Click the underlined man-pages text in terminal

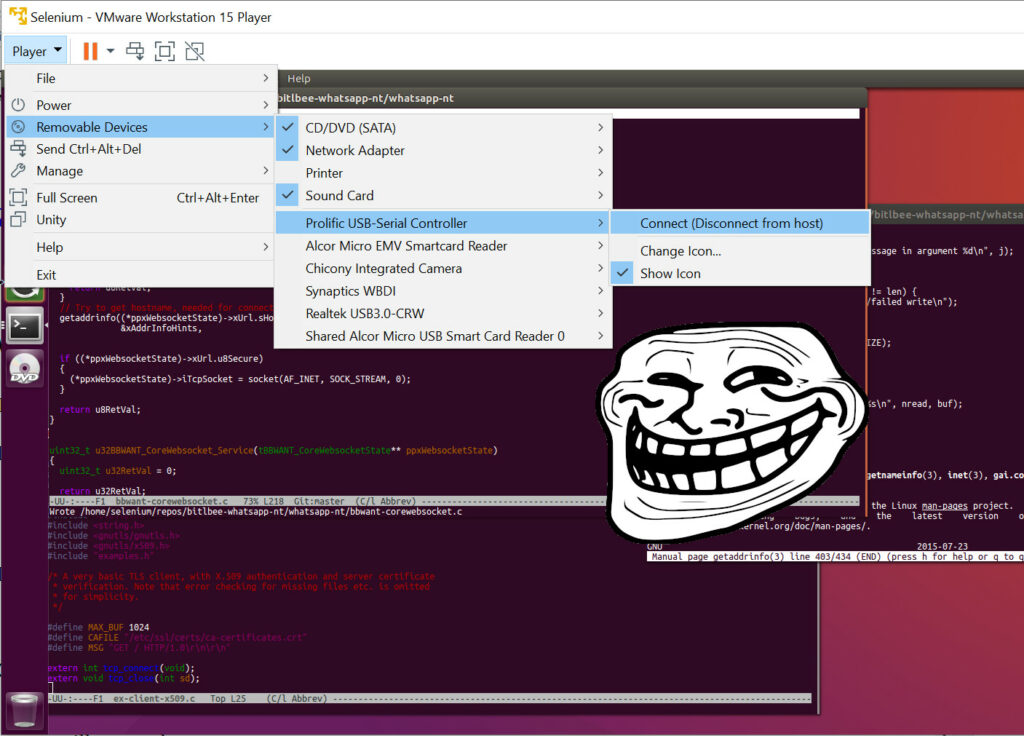(944, 506)
